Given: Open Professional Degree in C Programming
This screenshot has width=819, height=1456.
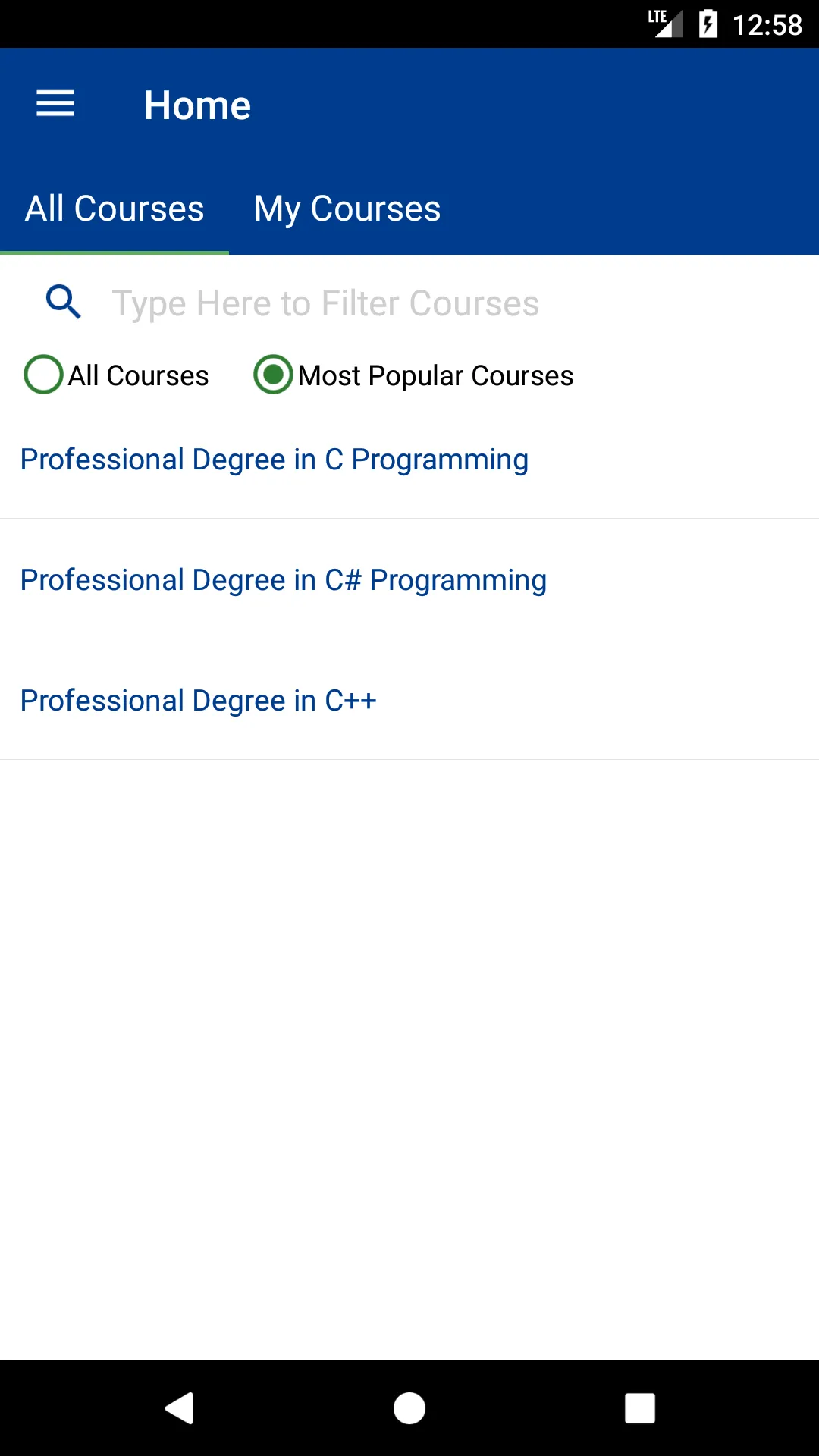Looking at the screenshot, I should pyautogui.click(x=409, y=460).
